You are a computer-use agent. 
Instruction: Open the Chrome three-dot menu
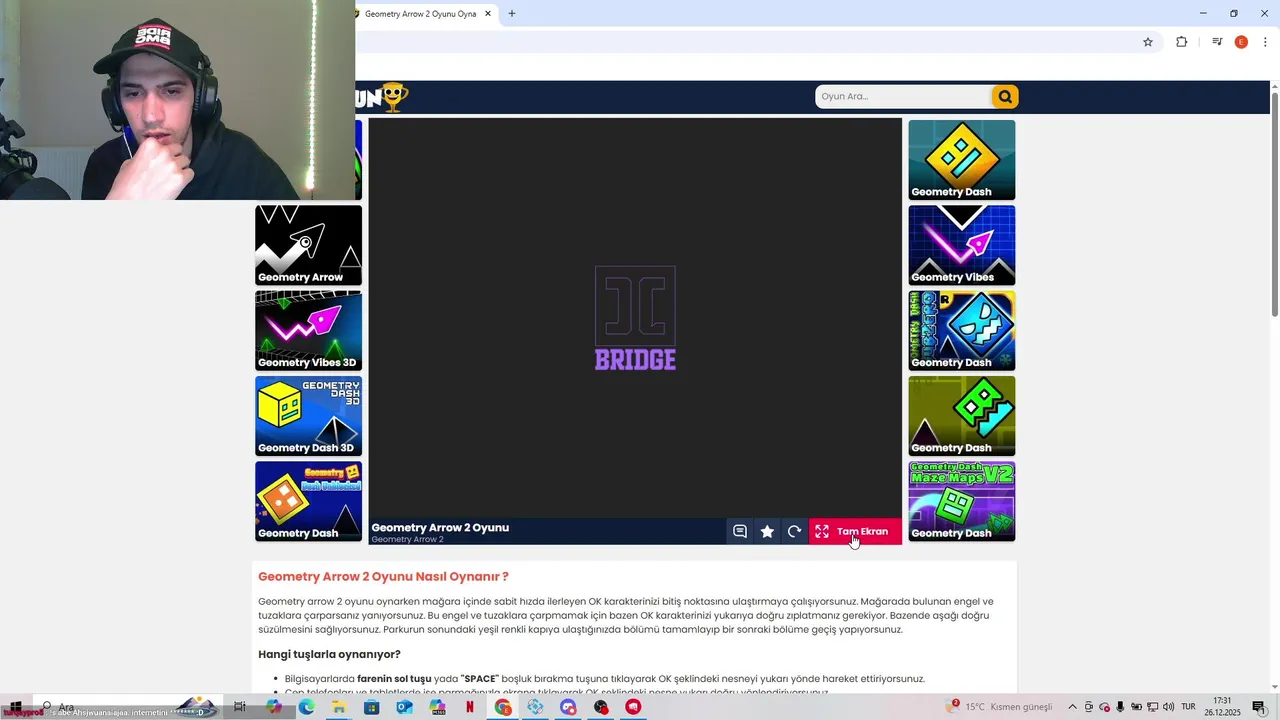(1265, 42)
